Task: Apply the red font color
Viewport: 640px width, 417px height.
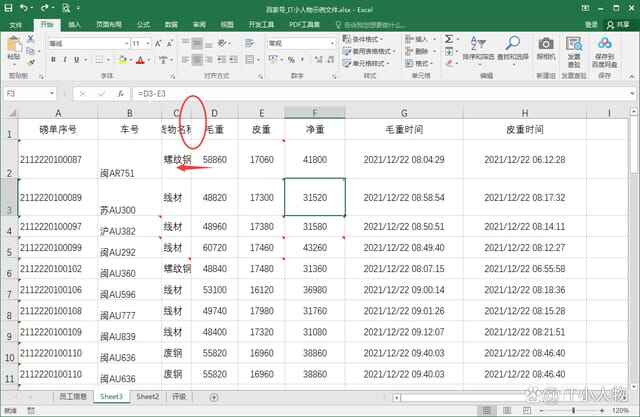Action: (x=140, y=60)
